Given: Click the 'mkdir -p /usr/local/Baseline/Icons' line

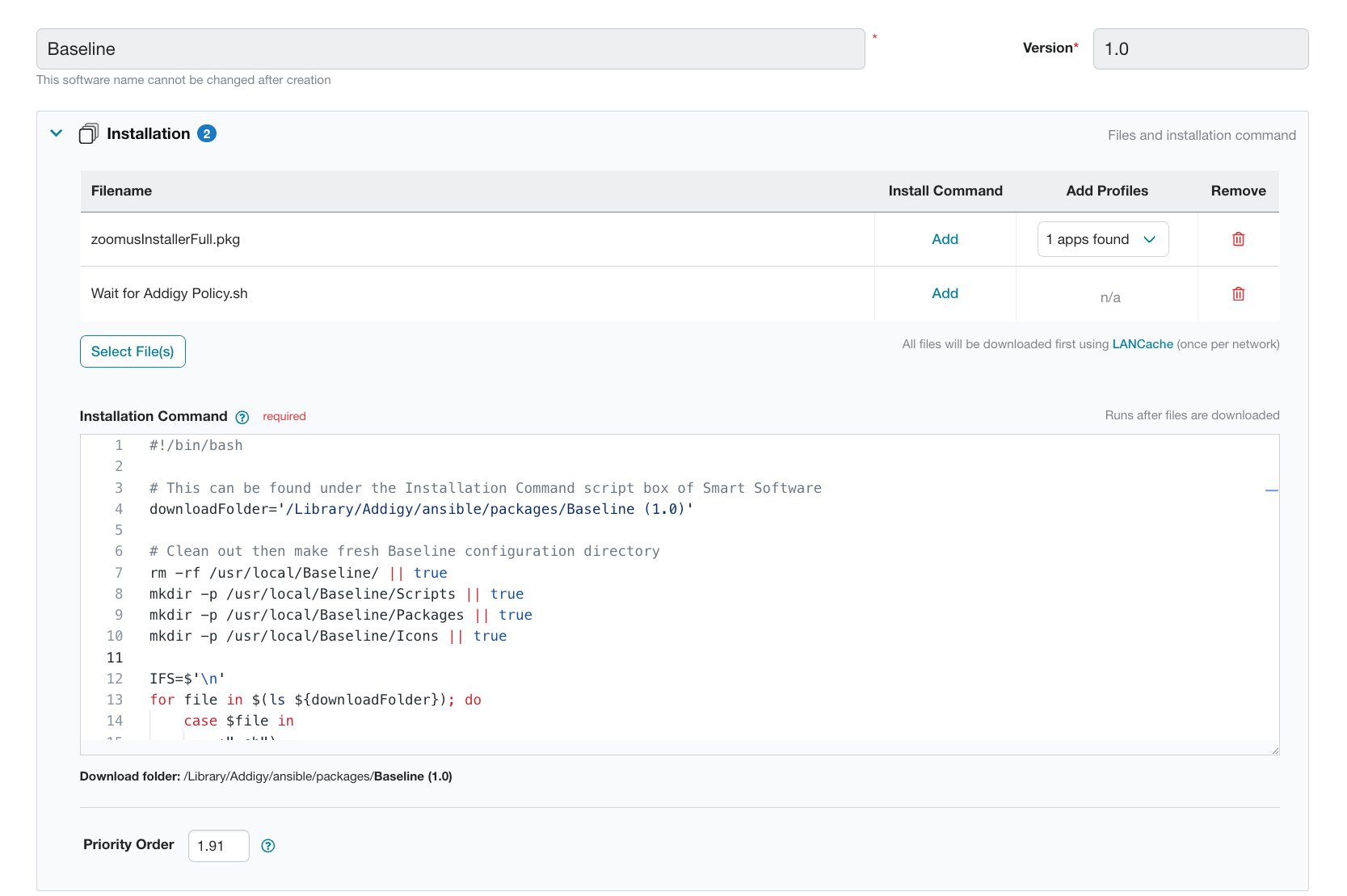Looking at the screenshot, I should coord(328,636).
